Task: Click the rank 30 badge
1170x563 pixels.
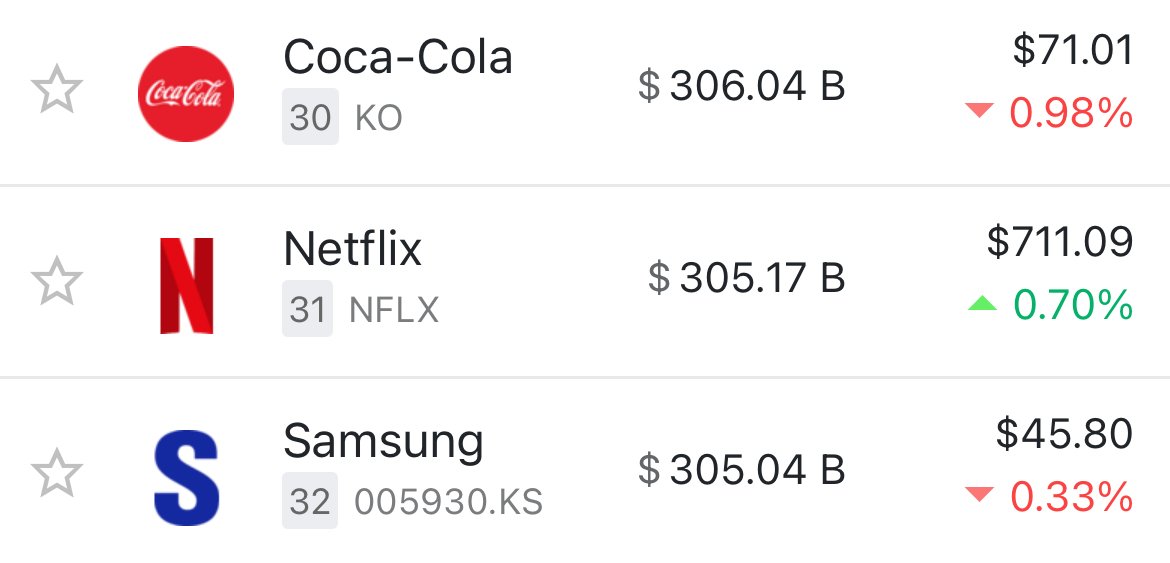Action: coord(310,118)
